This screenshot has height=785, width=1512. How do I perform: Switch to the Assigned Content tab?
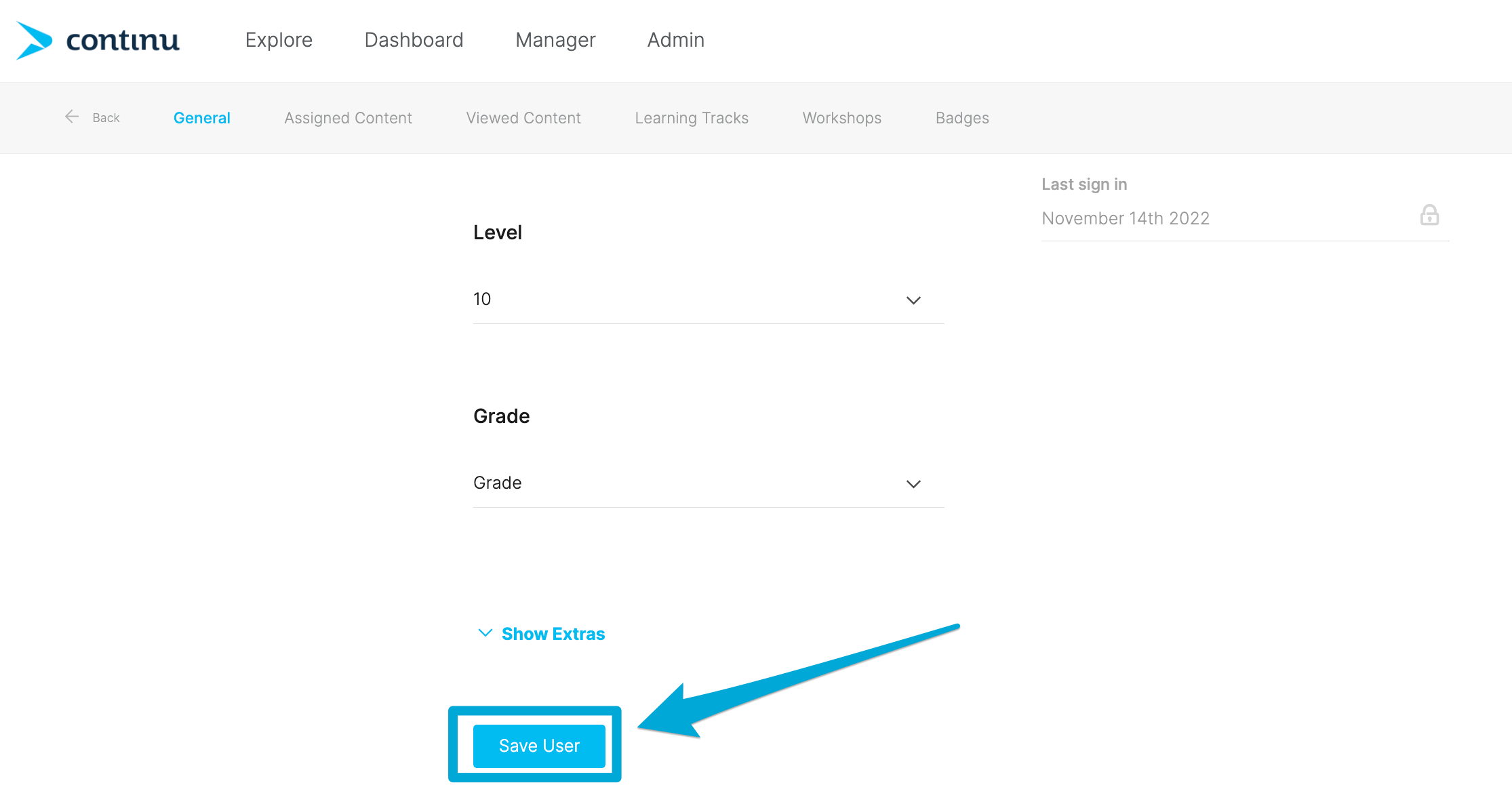coord(348,118)
